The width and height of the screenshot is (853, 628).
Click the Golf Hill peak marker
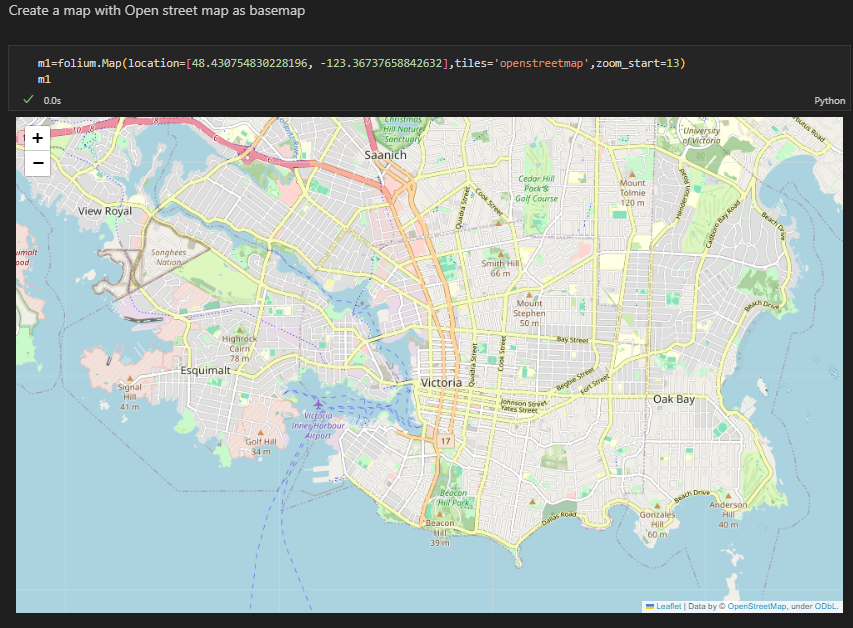tap(261, 433)
